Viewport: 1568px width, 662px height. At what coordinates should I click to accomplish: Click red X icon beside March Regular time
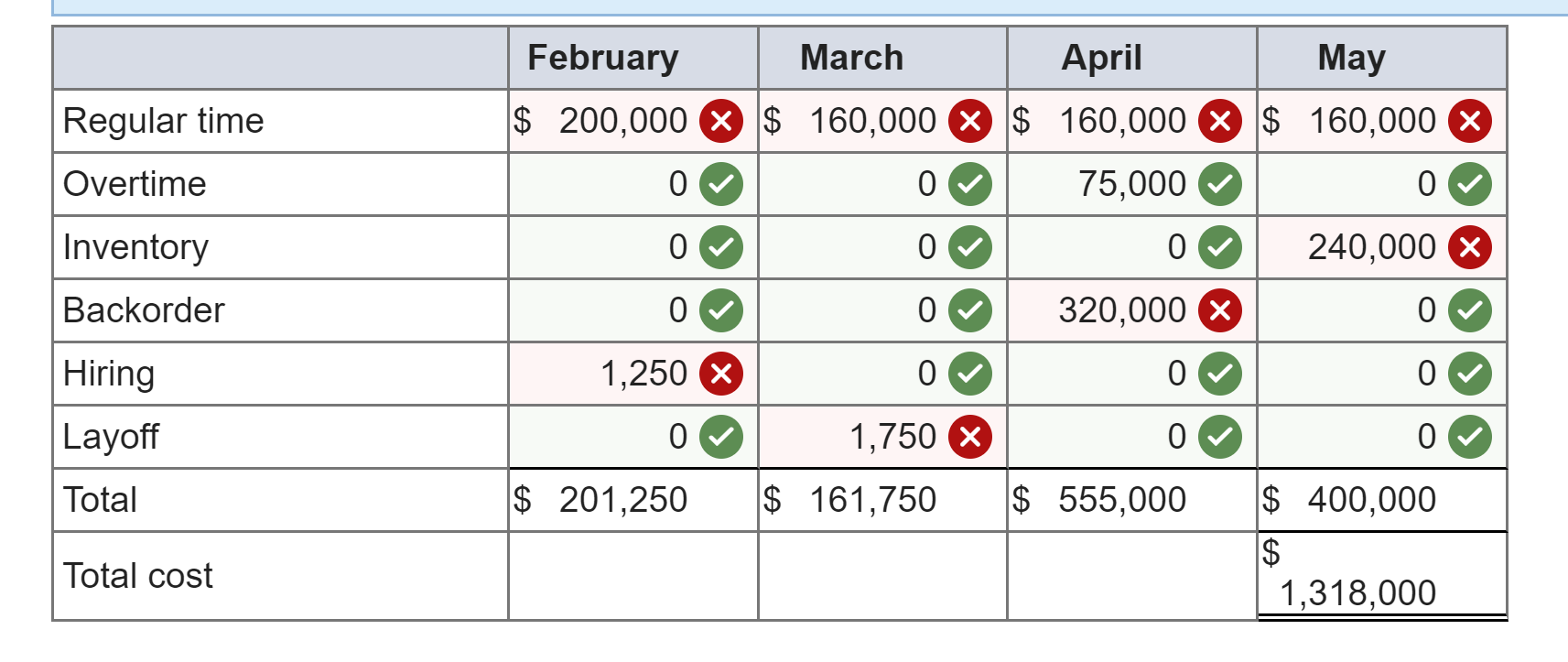970,121
